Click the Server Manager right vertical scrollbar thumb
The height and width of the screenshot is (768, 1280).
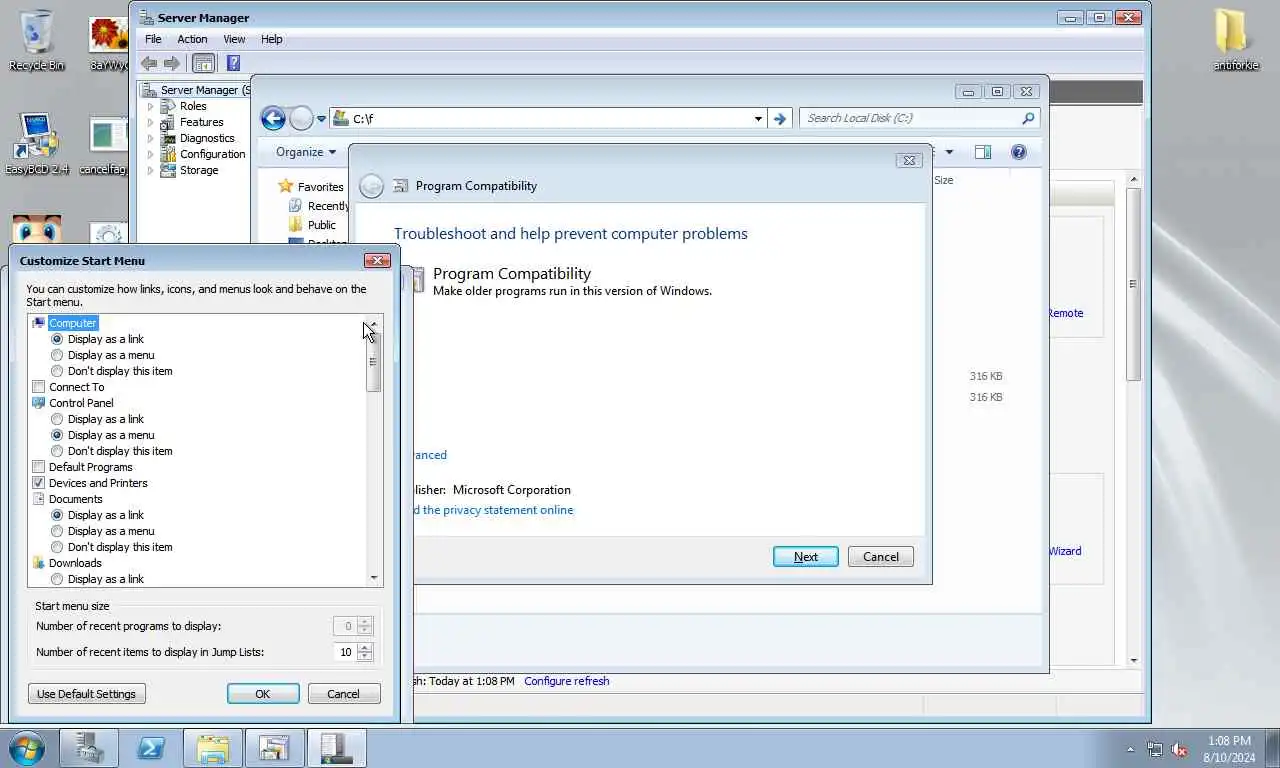pos(1133,284)
